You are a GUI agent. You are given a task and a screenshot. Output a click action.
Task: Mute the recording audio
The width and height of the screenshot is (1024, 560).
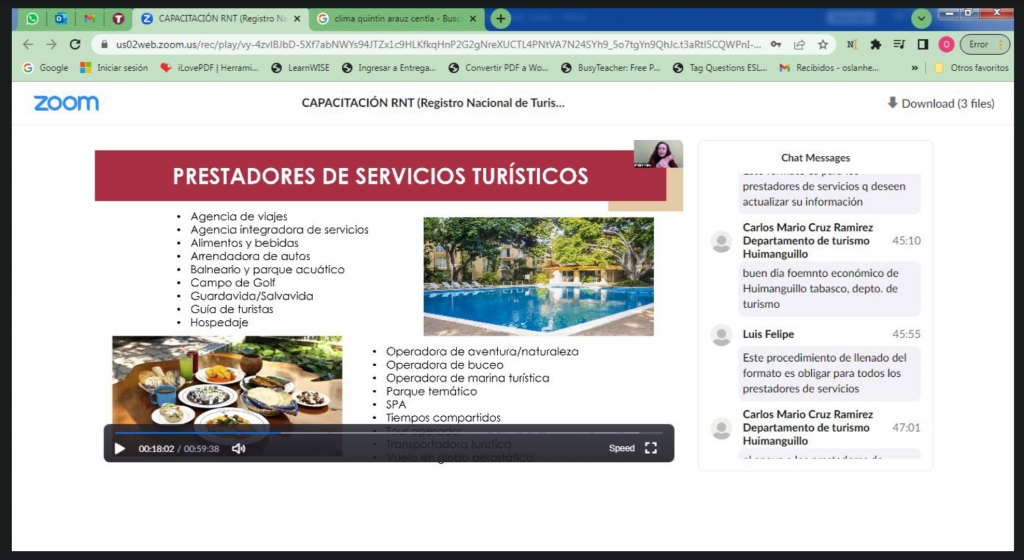[238, 448]
